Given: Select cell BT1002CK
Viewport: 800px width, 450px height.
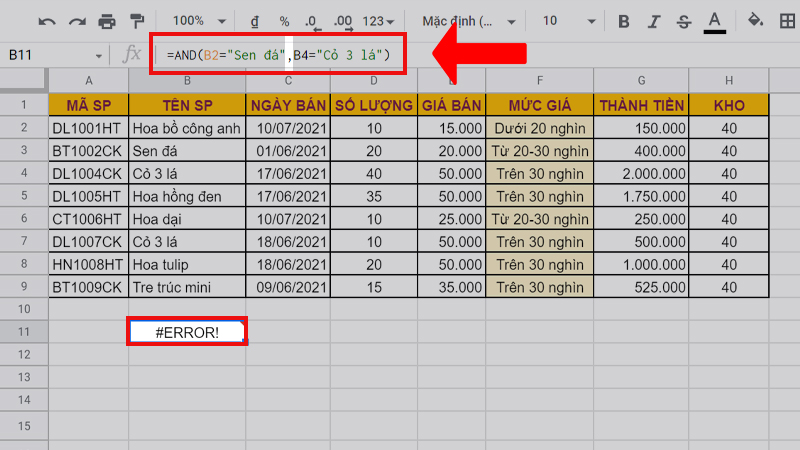Looking at the screenshot, I should [x=89, y=151].
